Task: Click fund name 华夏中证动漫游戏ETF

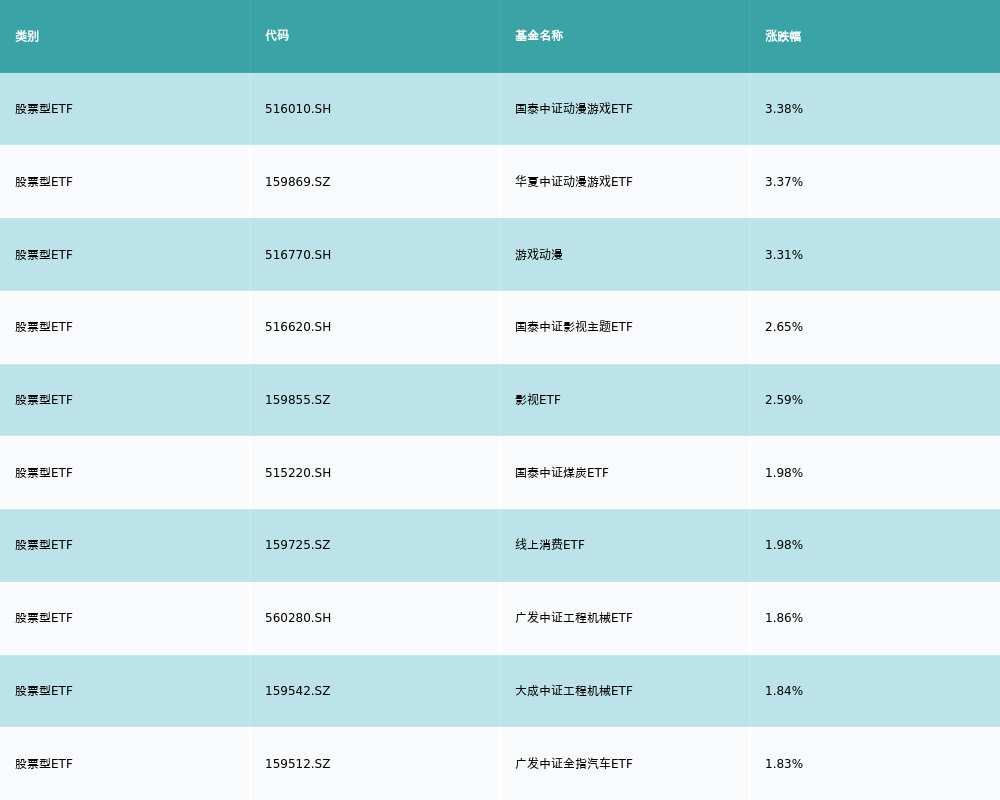Action: click(574, 182)
